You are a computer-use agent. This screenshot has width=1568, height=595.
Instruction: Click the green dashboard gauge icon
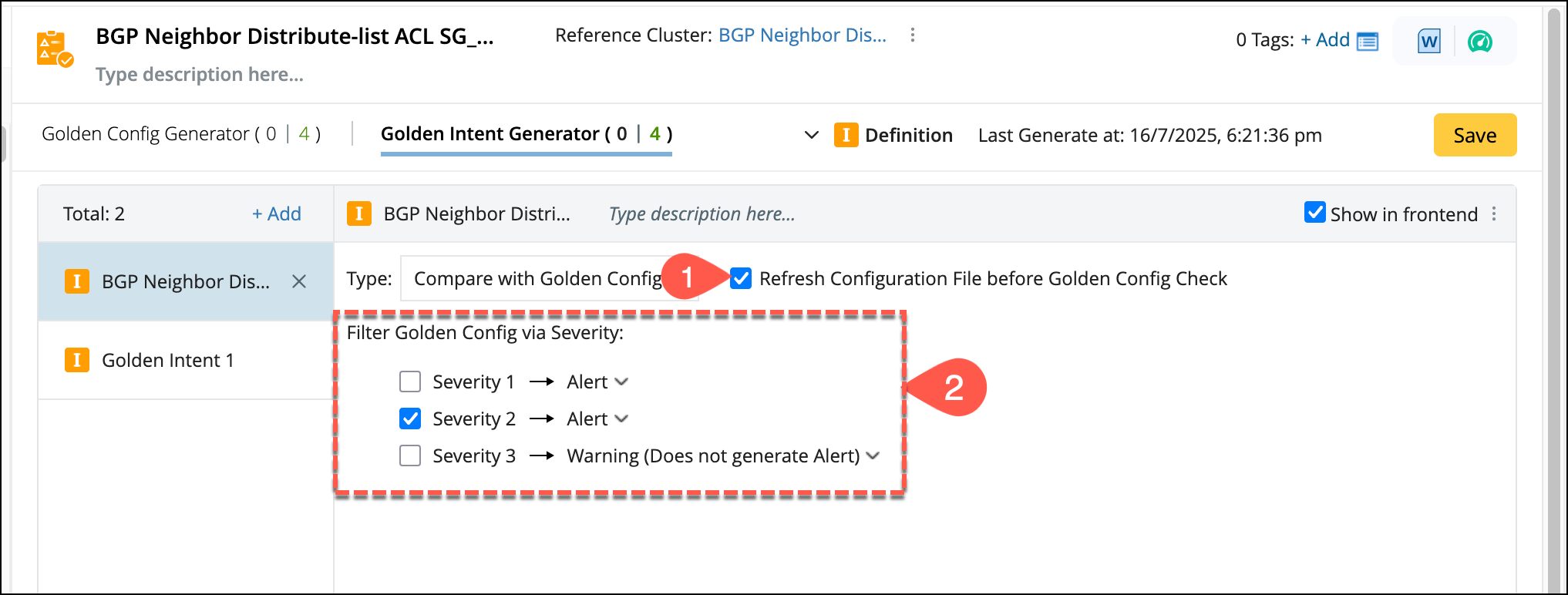pyautogui.click(x=1479, y=42)
